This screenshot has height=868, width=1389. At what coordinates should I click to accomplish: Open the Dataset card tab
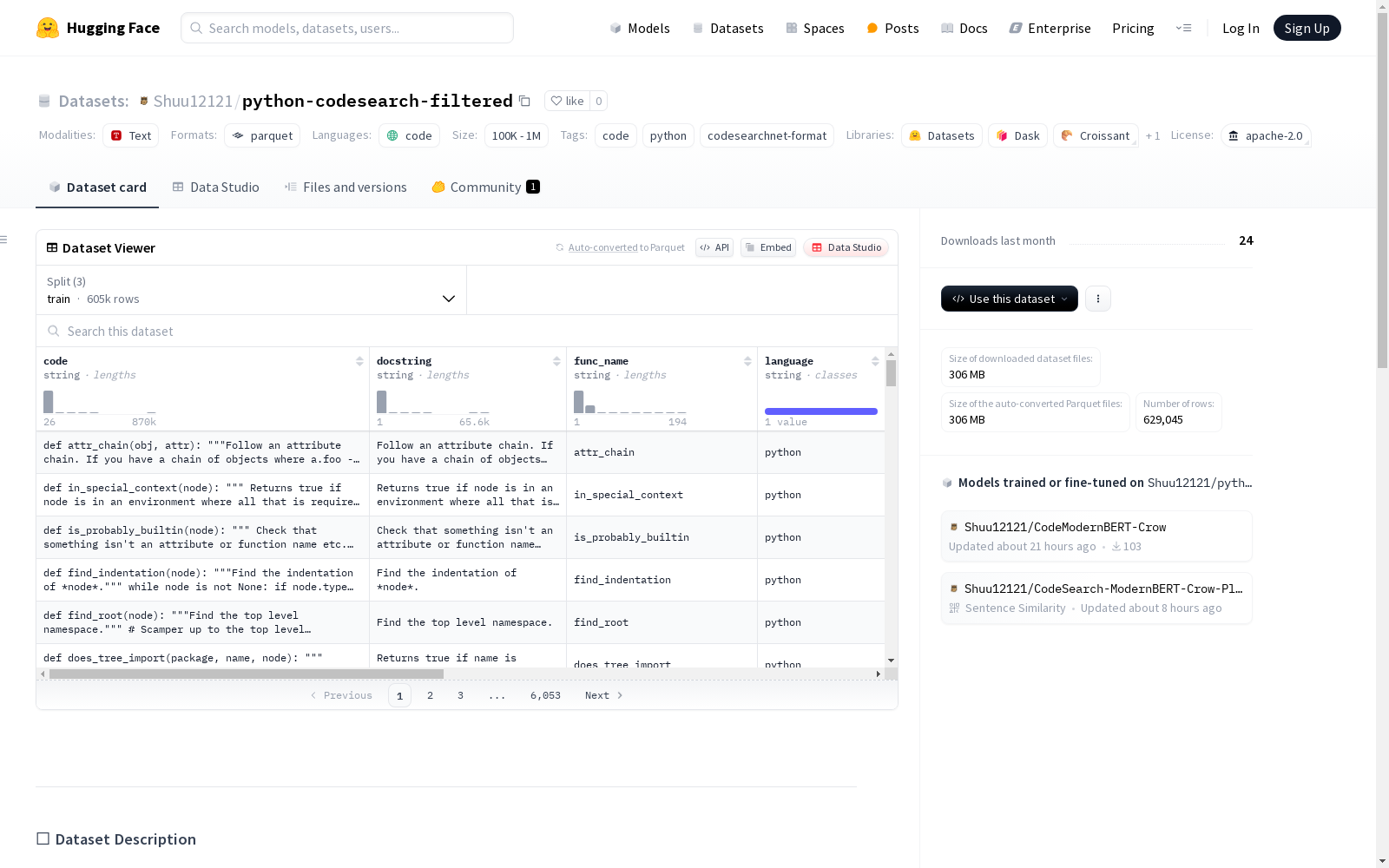pos(97,187)
